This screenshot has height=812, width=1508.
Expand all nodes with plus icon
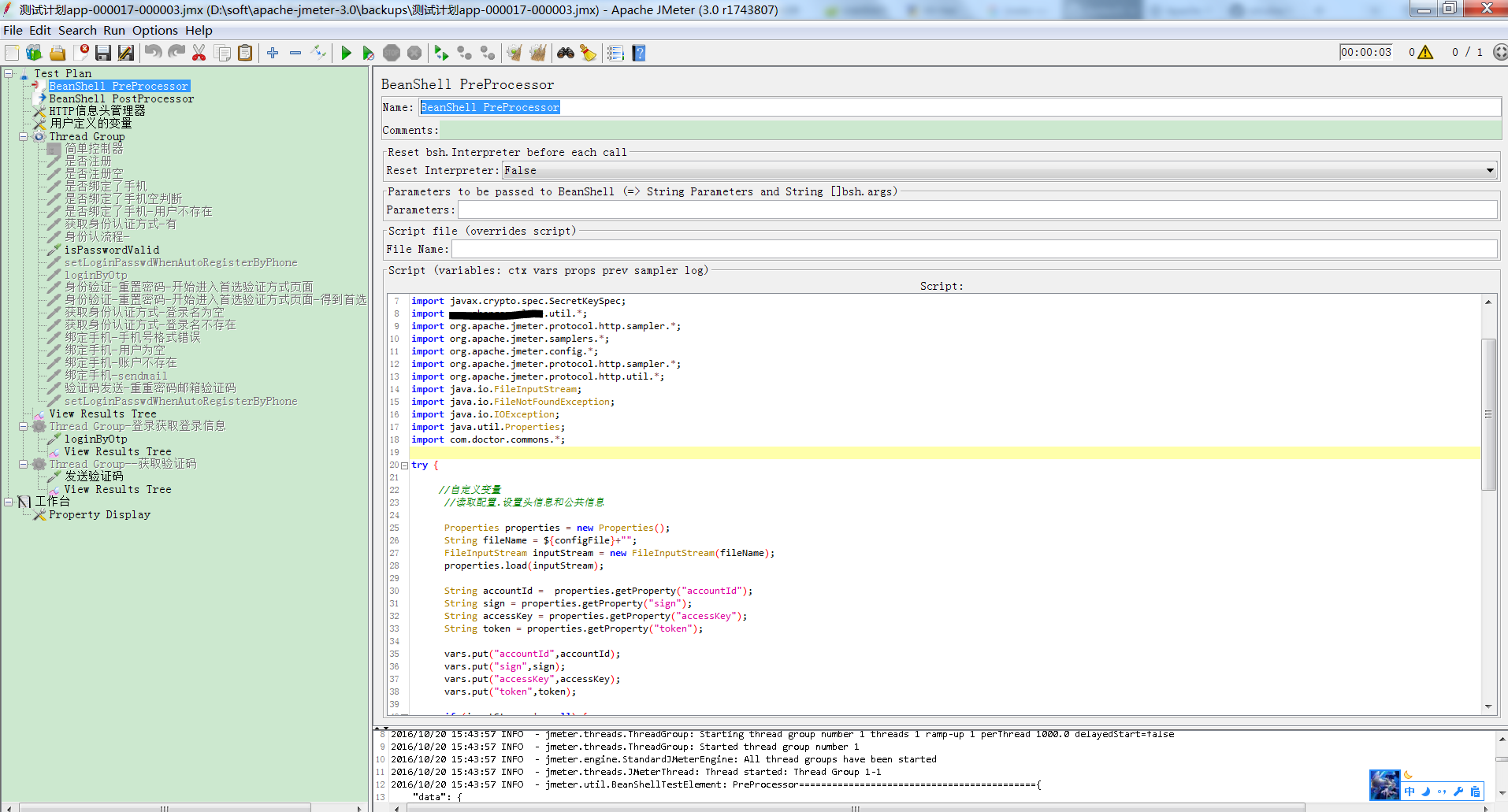tap(273, 53)
